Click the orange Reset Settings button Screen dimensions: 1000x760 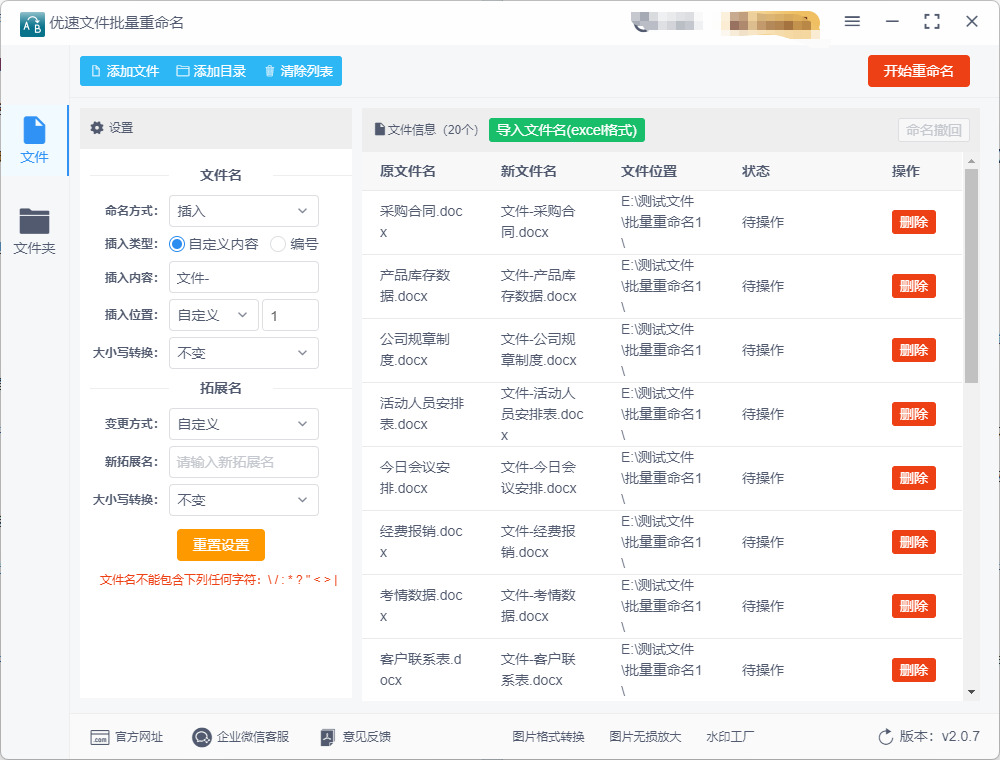221,545
